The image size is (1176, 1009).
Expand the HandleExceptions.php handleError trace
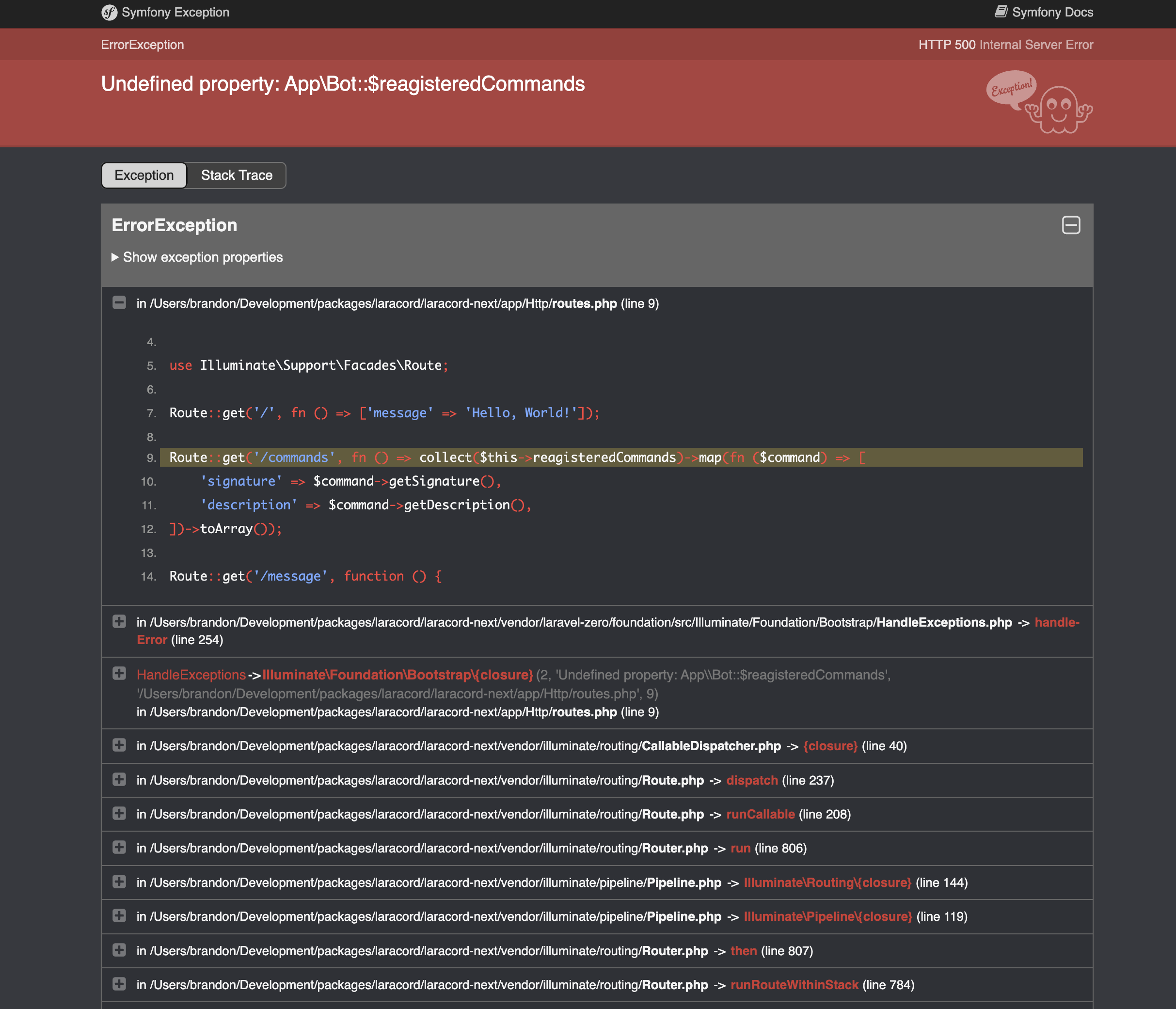[119, 622]
